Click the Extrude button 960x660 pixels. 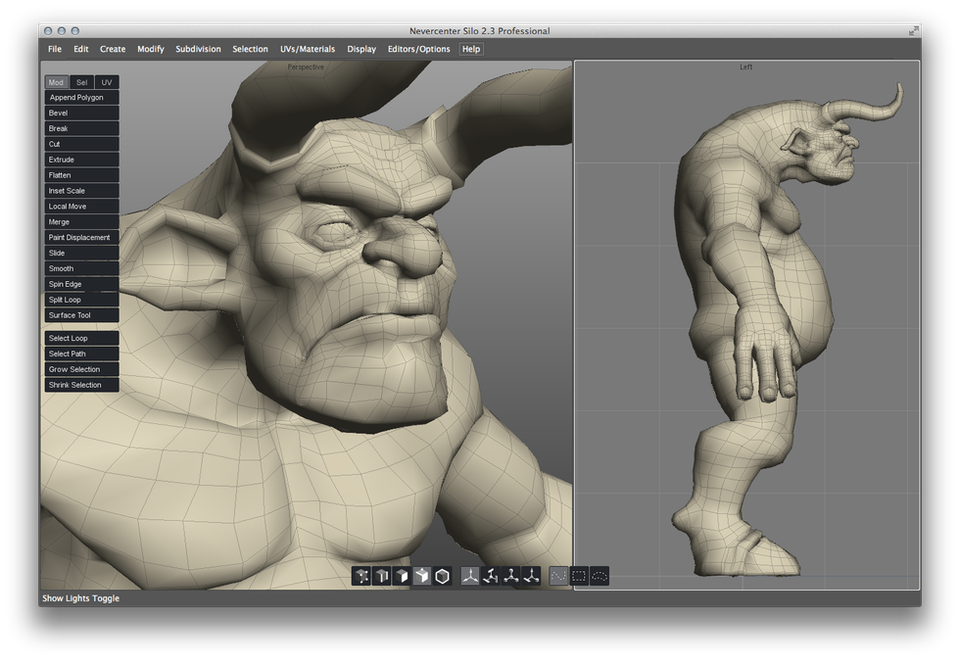pos(82,160)
